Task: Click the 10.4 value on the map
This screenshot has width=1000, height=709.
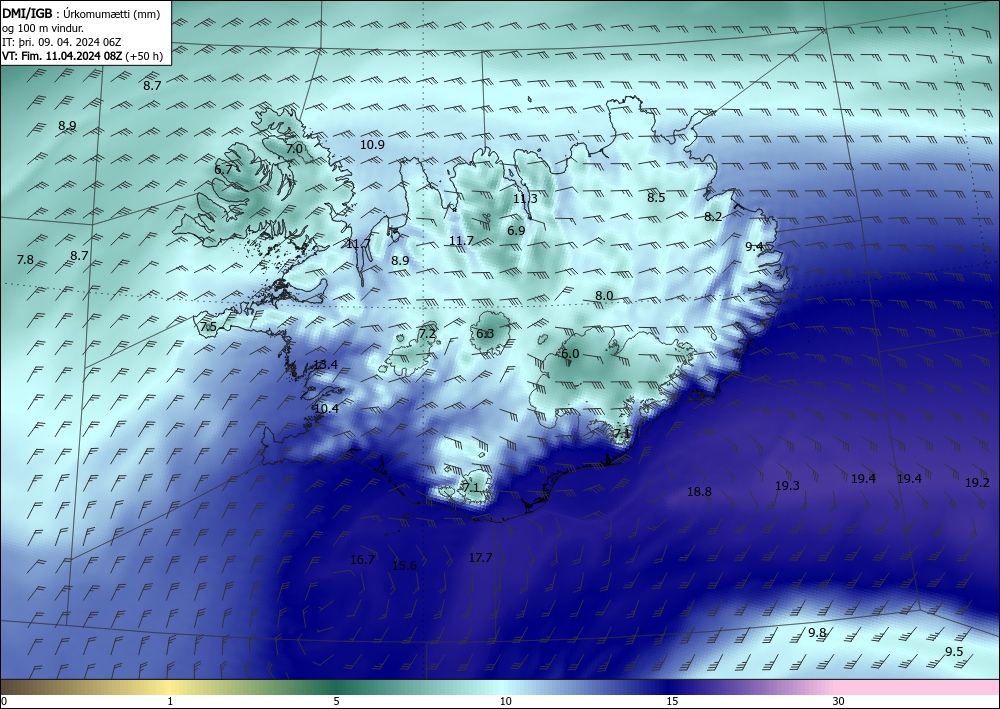Action: pos(327,409)
